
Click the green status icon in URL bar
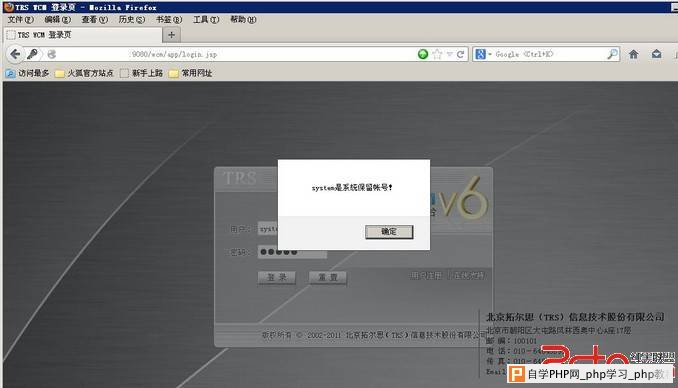coord(423,54)
